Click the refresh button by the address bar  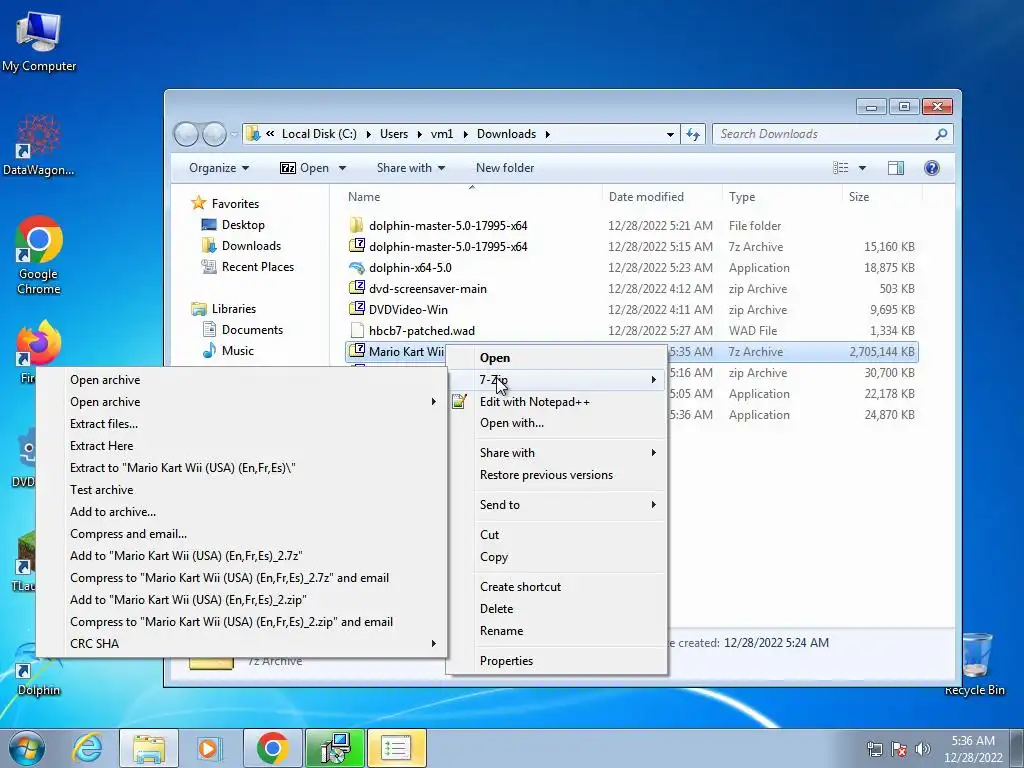[693, 134]
